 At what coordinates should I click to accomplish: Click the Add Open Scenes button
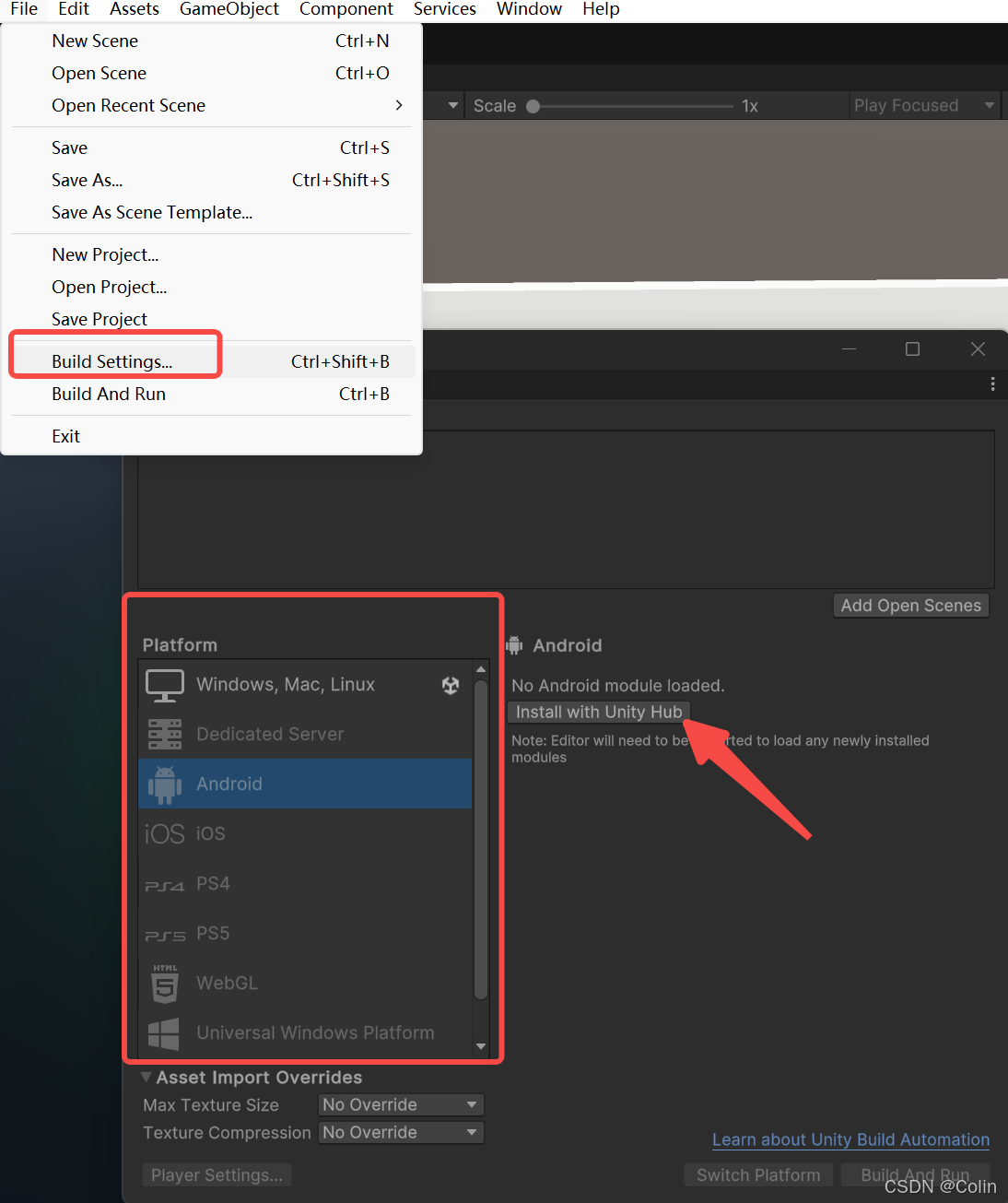pyautogui.click(x=911, y=605)
